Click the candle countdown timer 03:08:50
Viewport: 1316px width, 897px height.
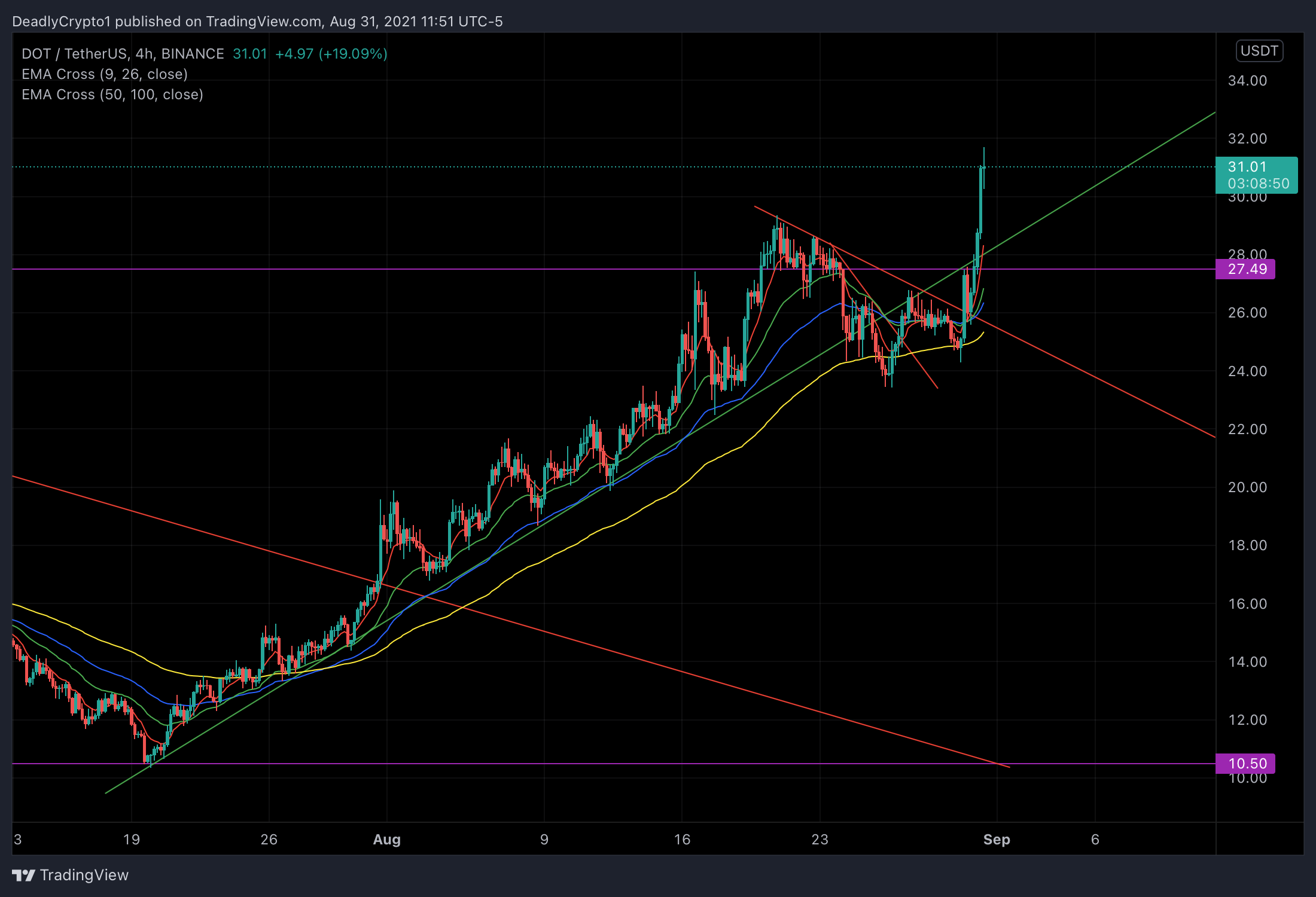coord(1258,184)
